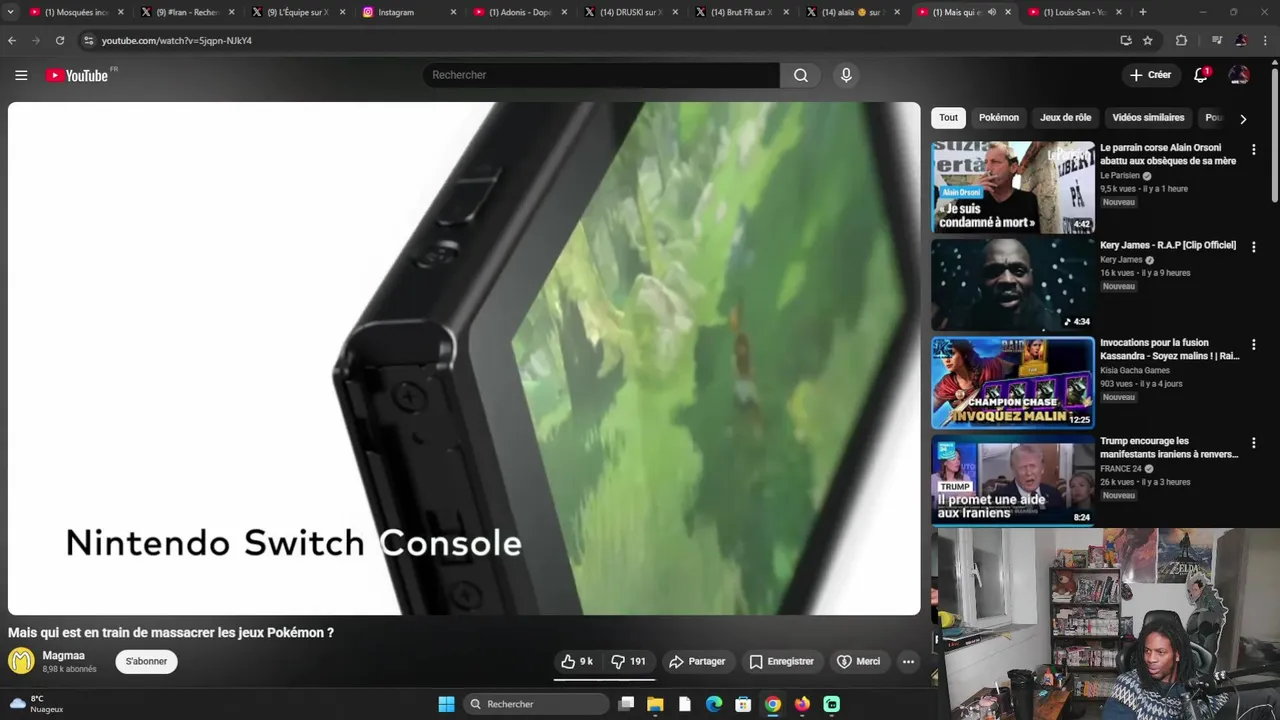Open the Magmaa channel avatar
1280x720 pixels.
[x=21, y=661]
